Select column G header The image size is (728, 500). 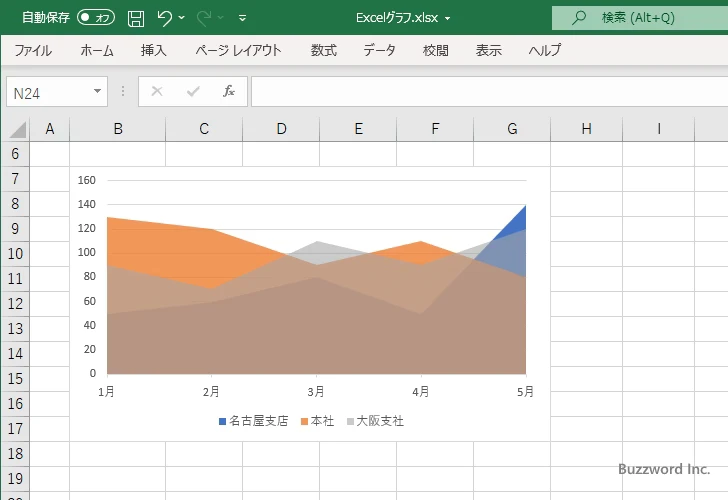tap(512, 129)
